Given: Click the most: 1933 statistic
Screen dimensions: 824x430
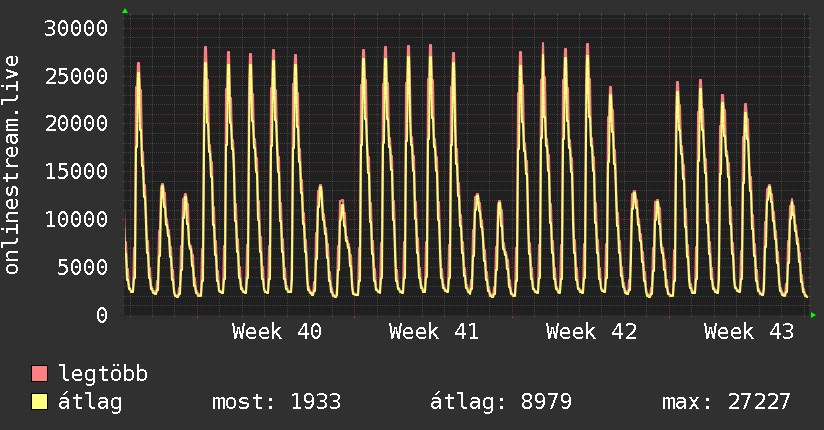Looking at the screenshot, I should pyautogui.click(x=276, y=402).
